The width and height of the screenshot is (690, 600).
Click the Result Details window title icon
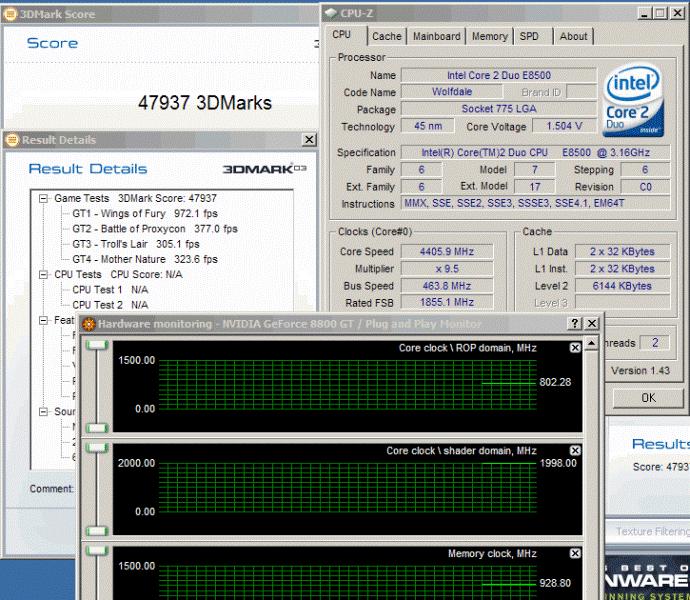point(12,140)
